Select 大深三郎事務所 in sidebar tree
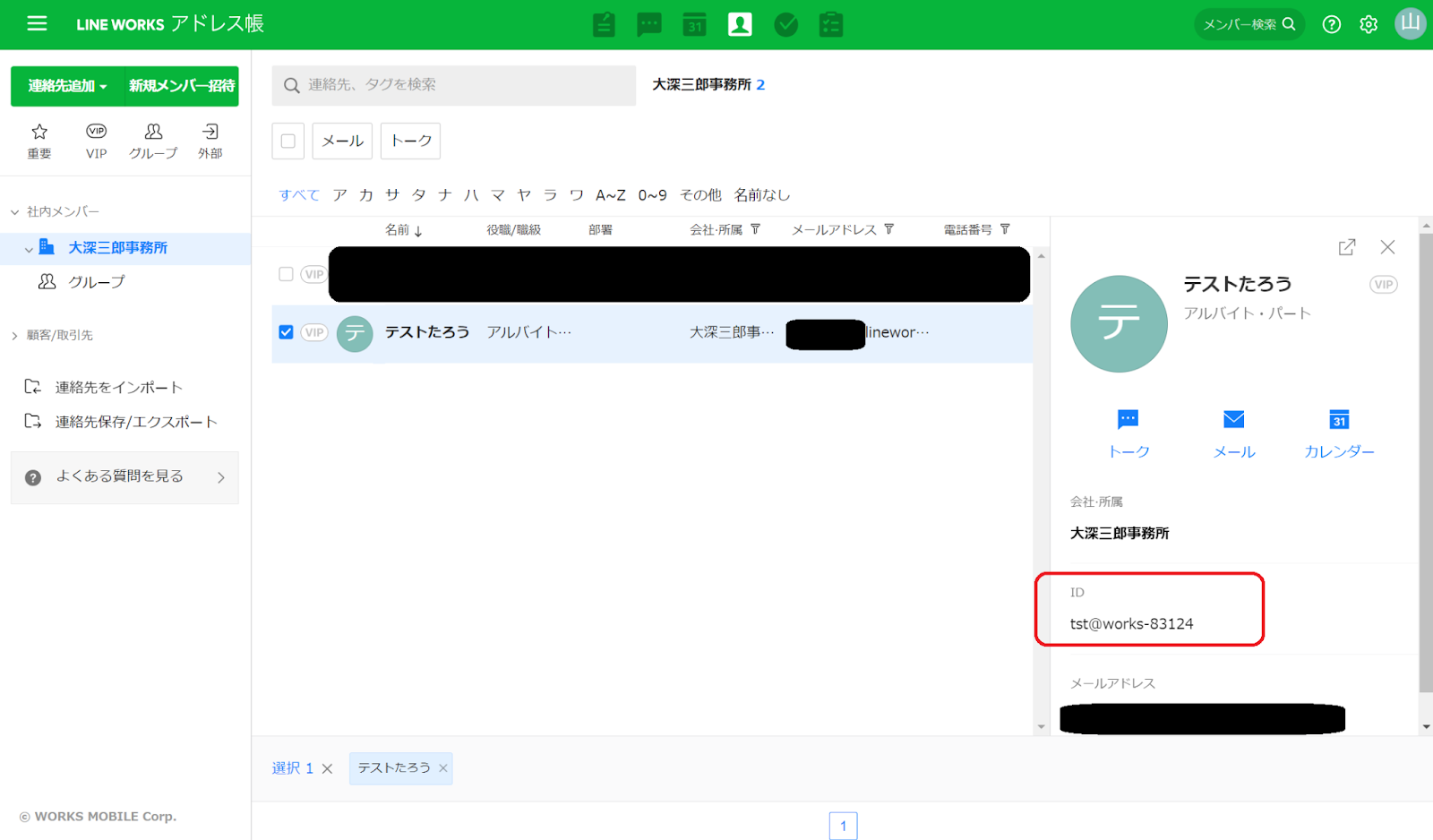This screenshot has width=1433, height=840. tap(117, 248)
